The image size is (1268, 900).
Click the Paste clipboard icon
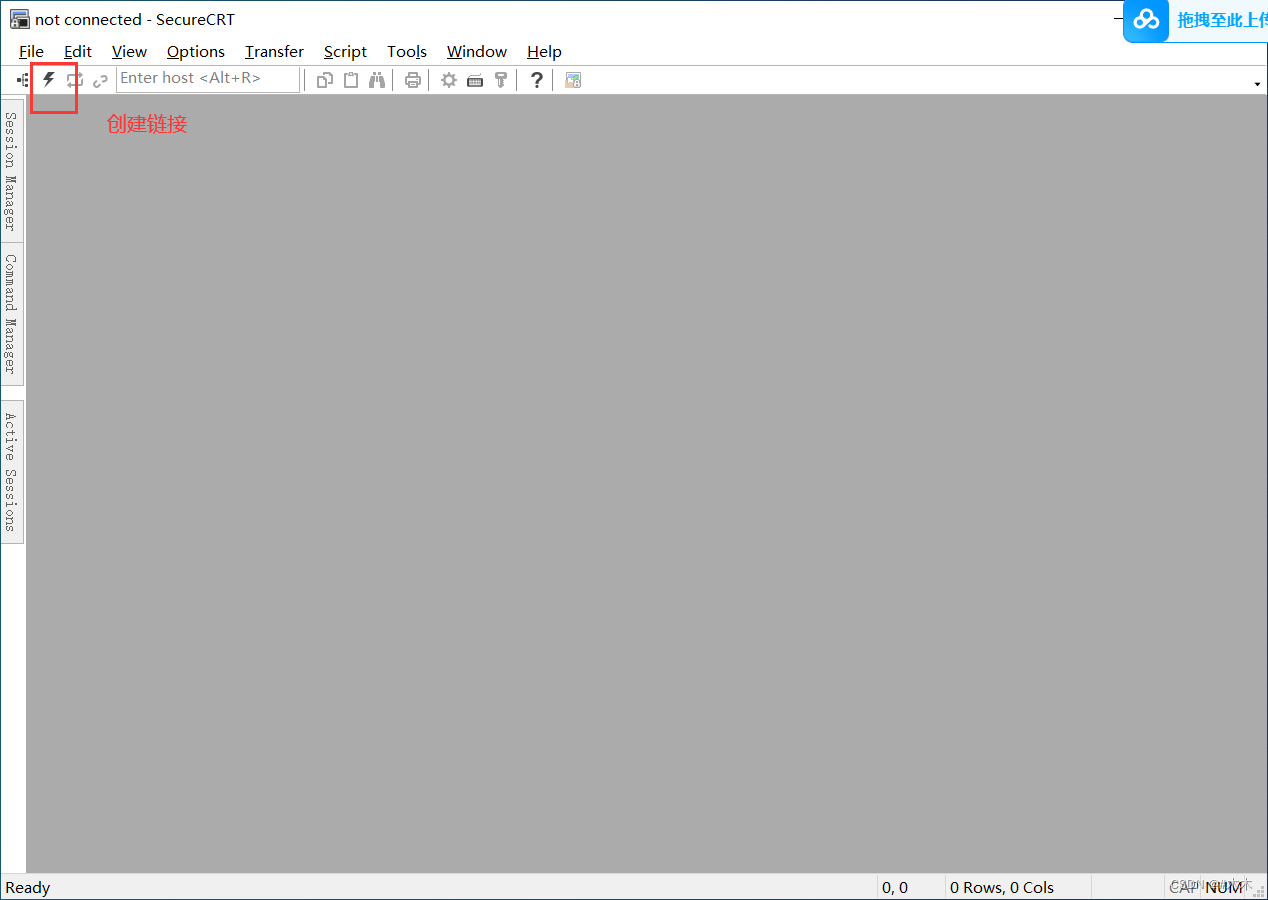[x=351, y=80]
